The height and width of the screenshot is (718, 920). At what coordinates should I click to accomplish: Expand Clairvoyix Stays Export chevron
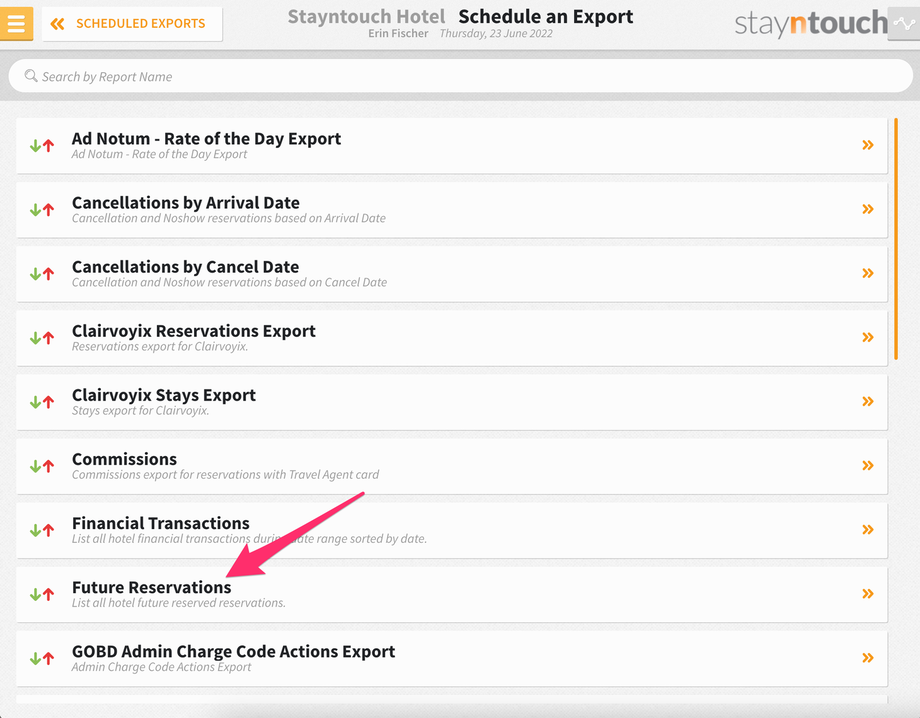click(868, 401)
